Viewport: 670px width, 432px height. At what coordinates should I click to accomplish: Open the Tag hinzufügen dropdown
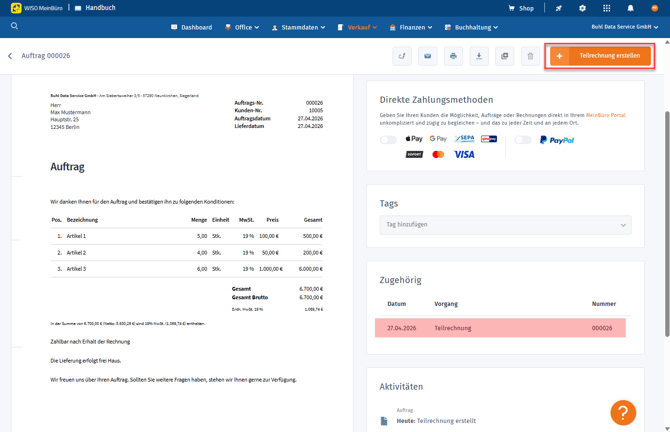point(505,225)
